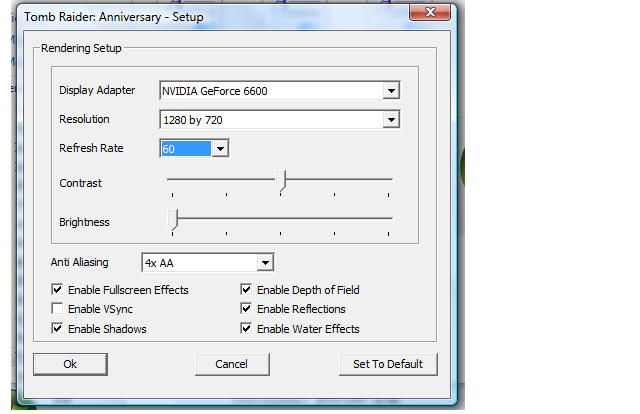Click Set To Default button
Screen dimensions: 640x414
(x=388, y=364)
